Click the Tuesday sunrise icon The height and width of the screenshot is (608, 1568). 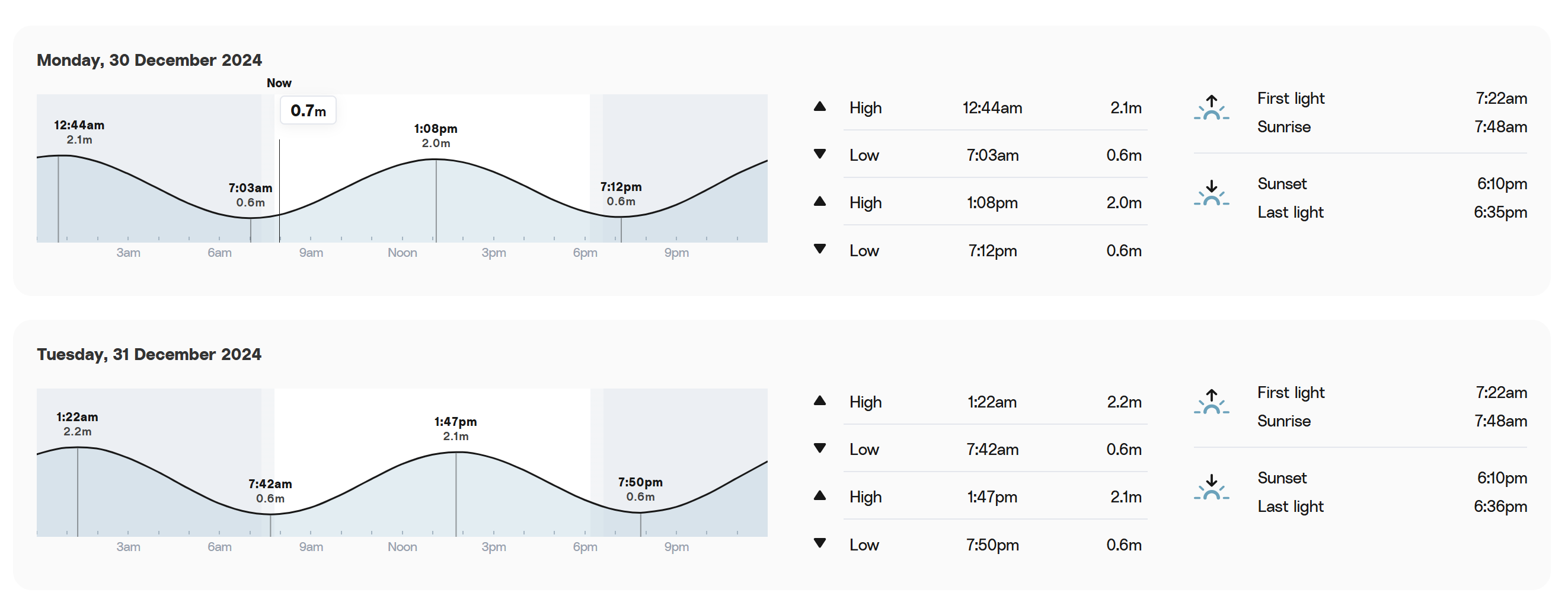click(x=1211, y=402)
